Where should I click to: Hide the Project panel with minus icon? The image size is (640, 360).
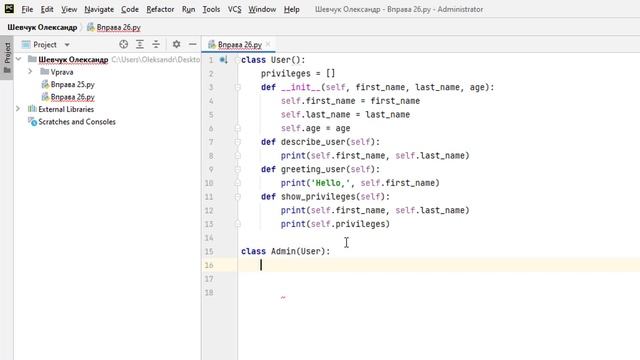[192, 44]
